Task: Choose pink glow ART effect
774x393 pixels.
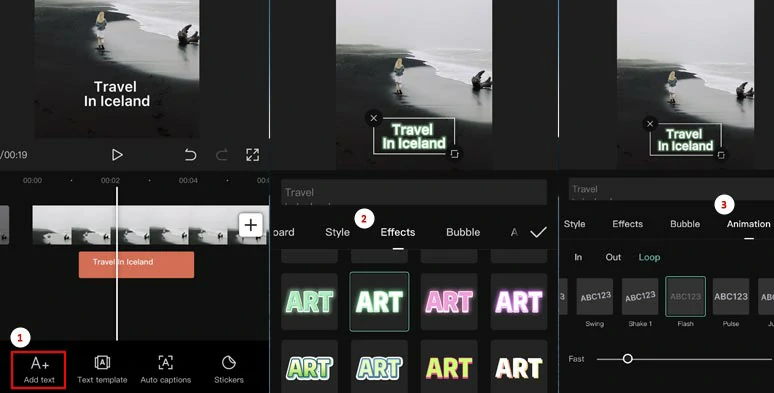Action: click(x=449, y=302)
